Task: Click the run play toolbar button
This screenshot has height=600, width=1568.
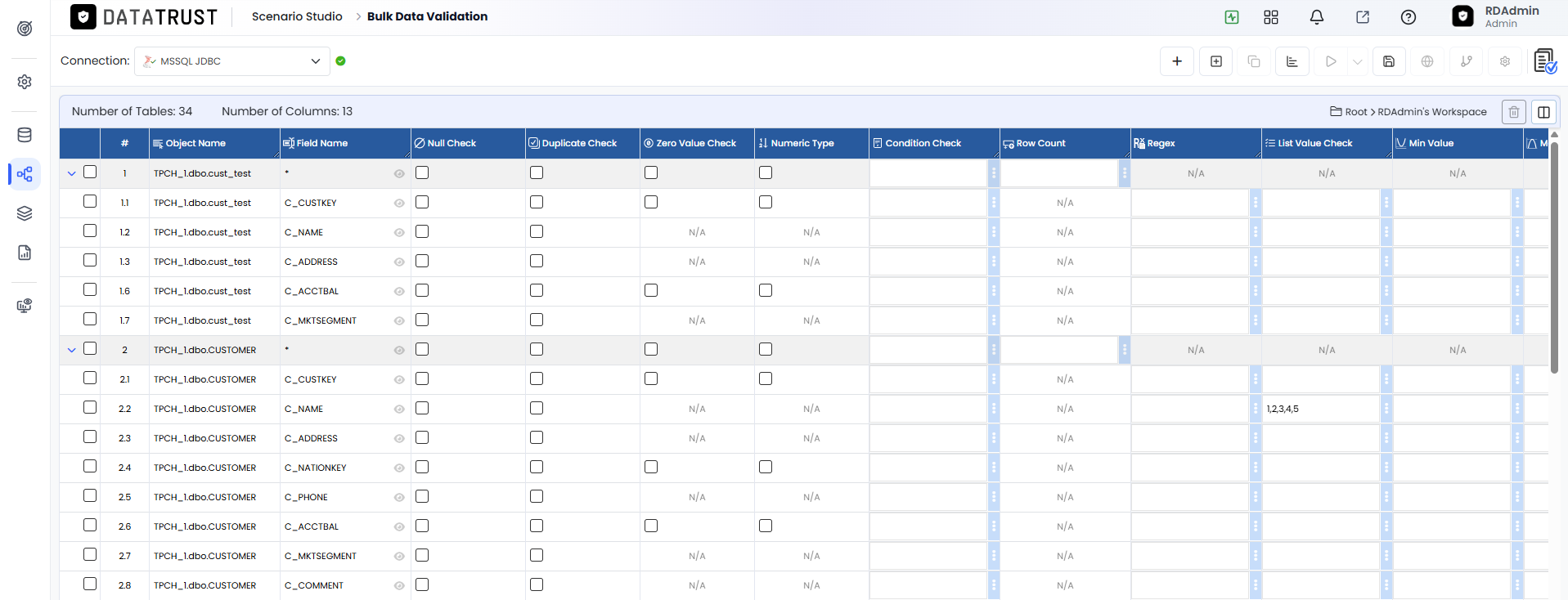Action: coord(1331,61)
